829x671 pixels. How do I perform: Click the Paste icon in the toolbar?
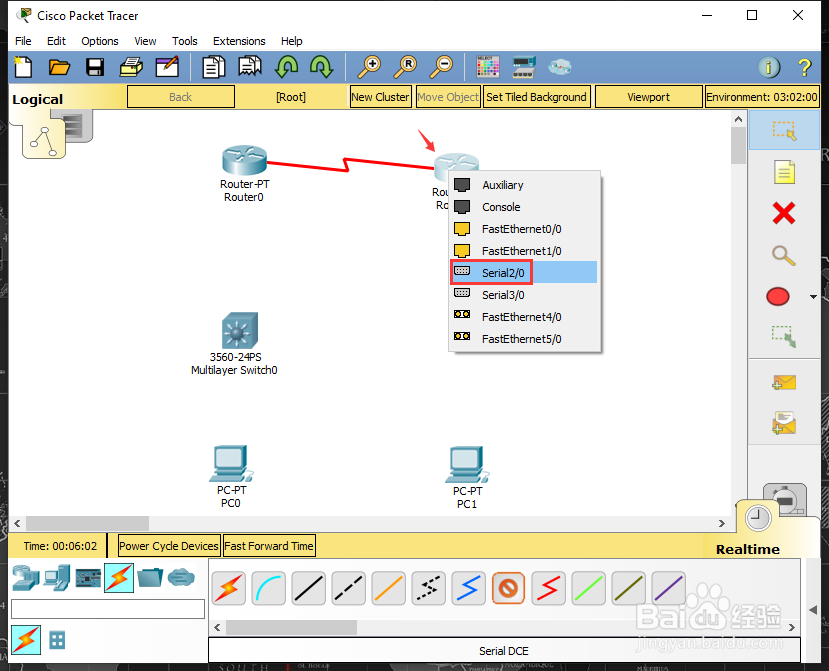tap(250, 67)
